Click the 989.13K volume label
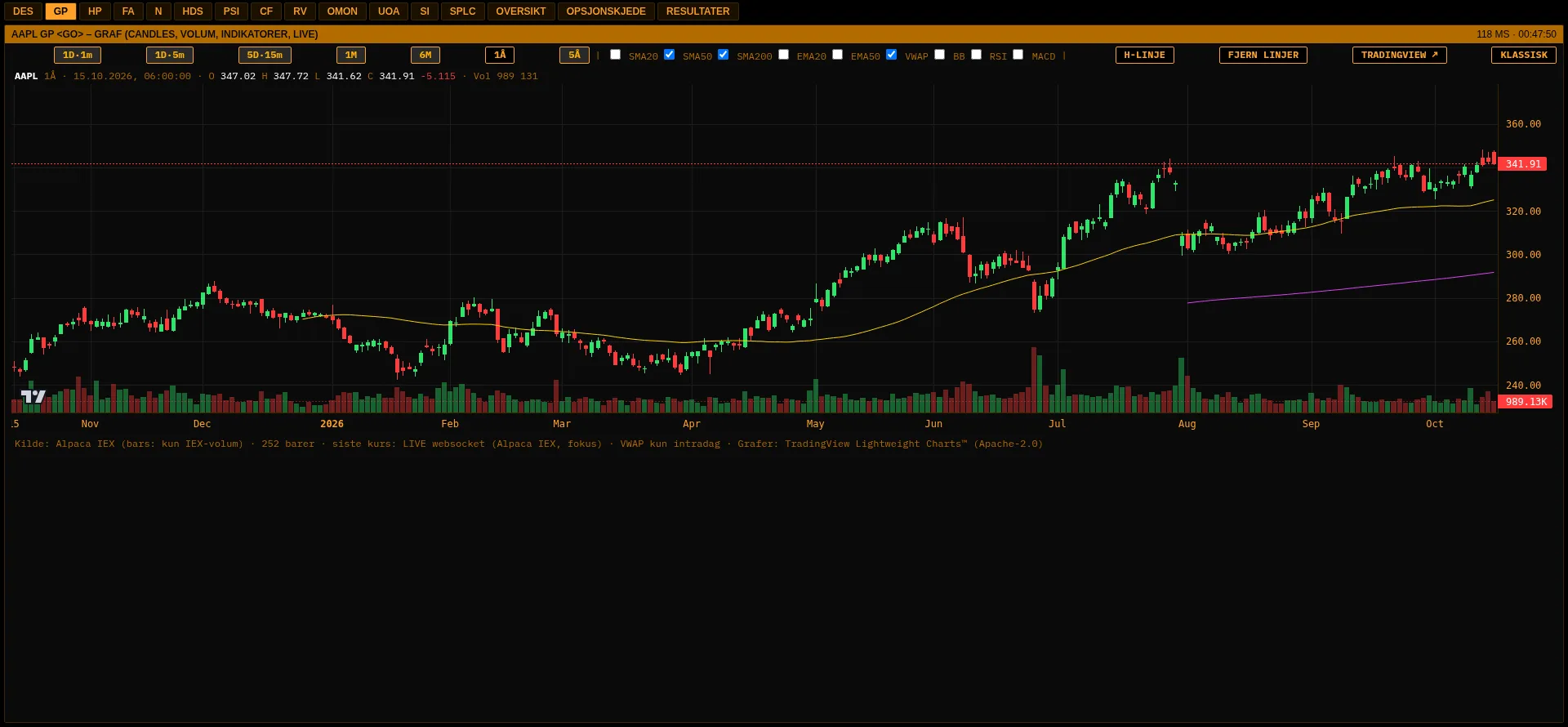Image resolution: width=1568 pixels, height=727 pixels. tap(1526, 402)
